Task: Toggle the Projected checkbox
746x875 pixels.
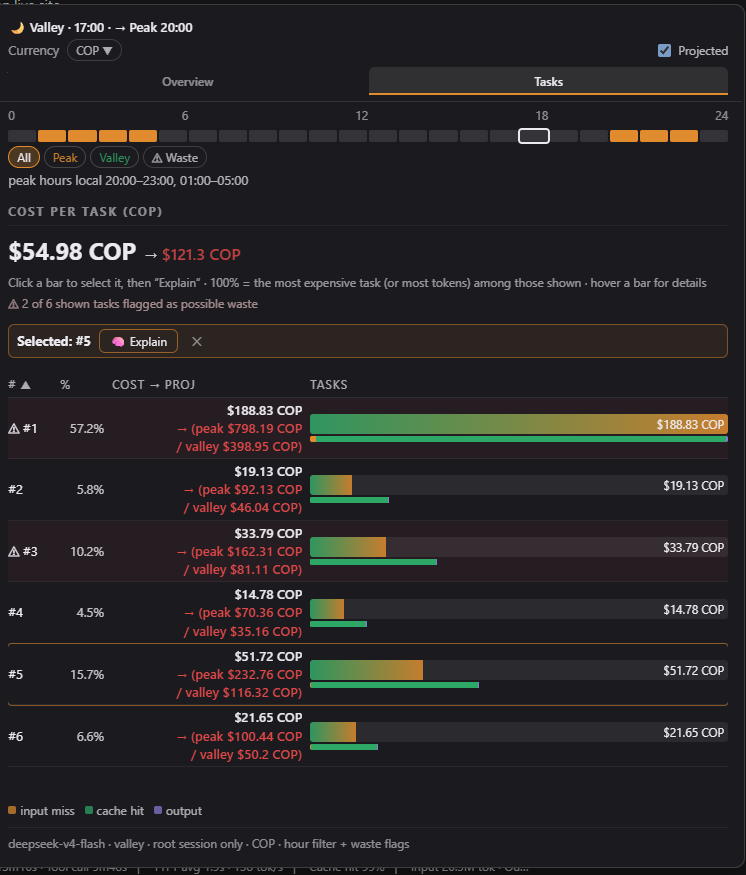Action: tap(664, 51)
